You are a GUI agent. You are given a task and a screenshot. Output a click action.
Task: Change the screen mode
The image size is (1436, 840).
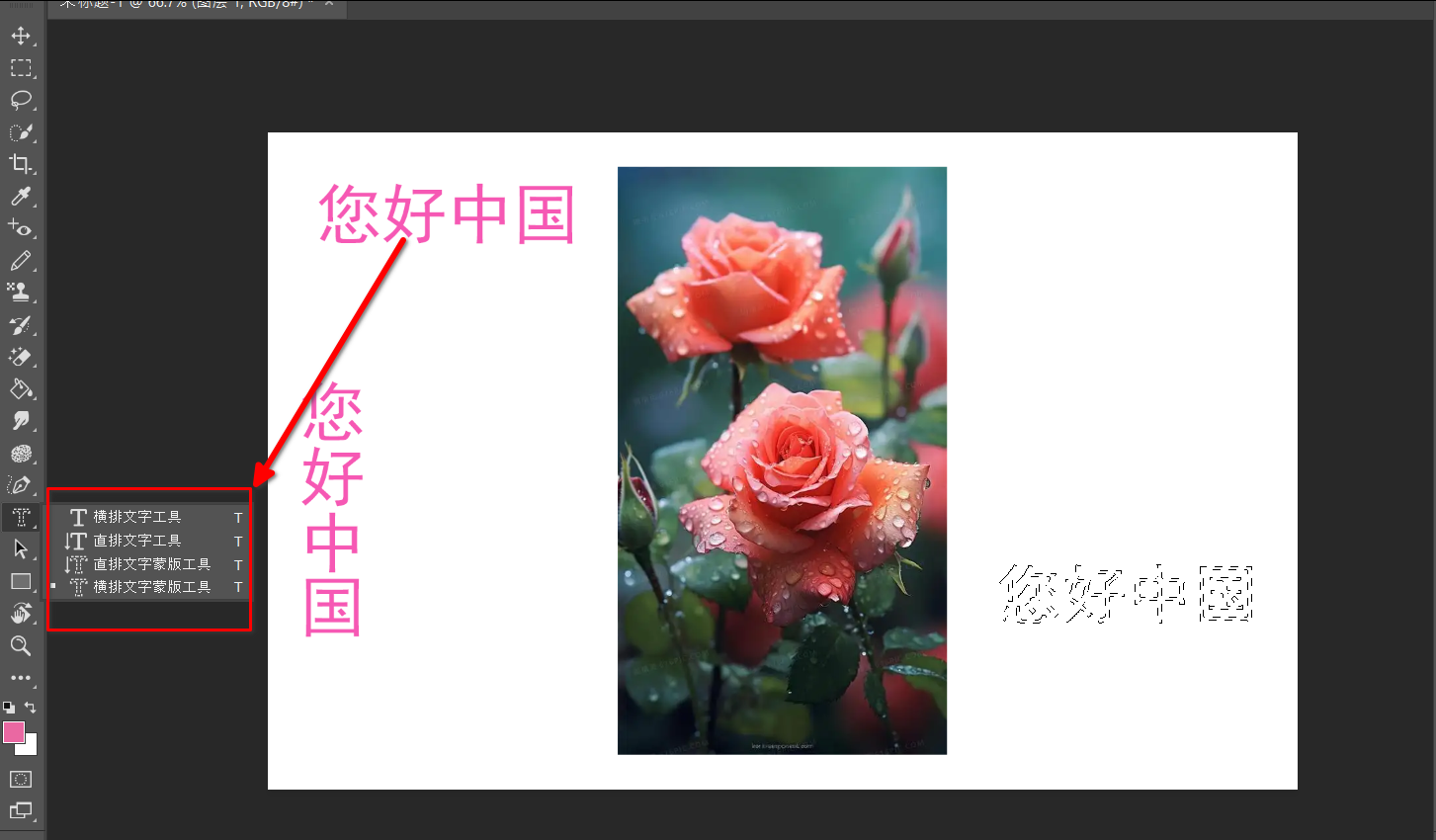21,811
